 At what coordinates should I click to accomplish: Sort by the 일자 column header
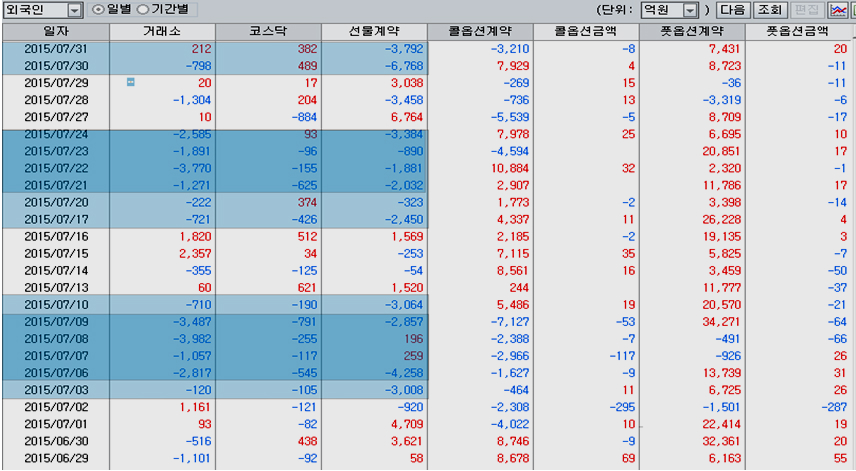[x=55, y=31]
